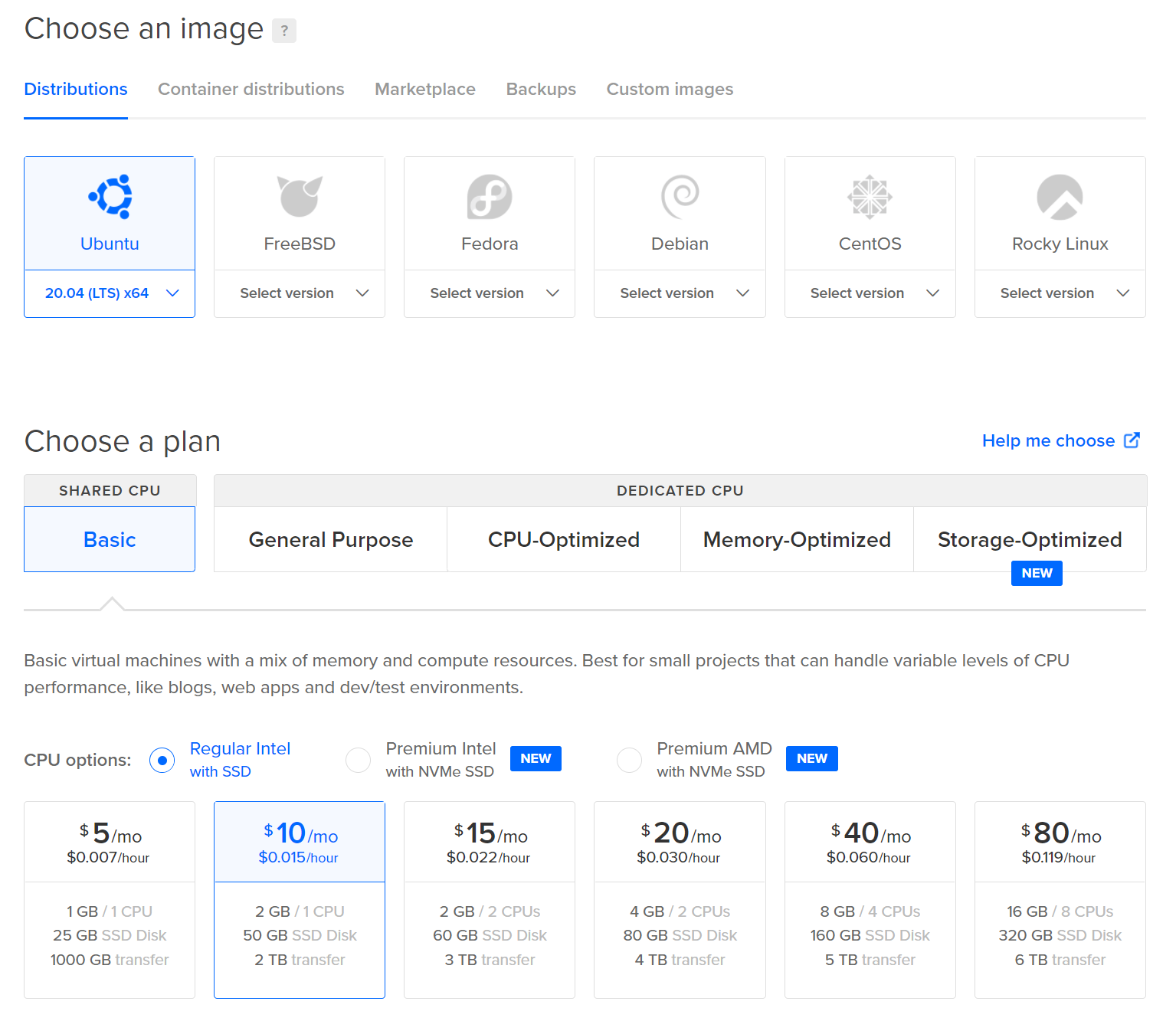Open the Custom images tab
1176x1021 pixels.
point(670,89)
